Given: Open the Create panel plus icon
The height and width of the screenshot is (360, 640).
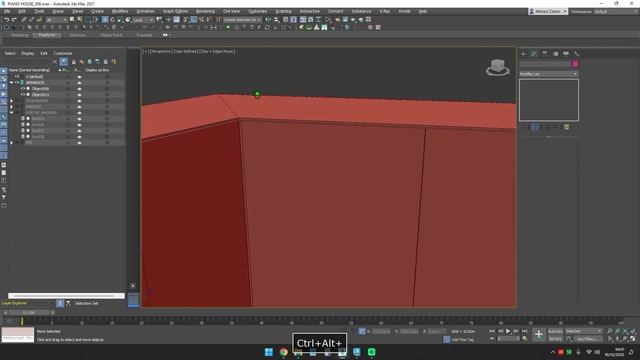Looking at the screenshot, I should point(523,54).
